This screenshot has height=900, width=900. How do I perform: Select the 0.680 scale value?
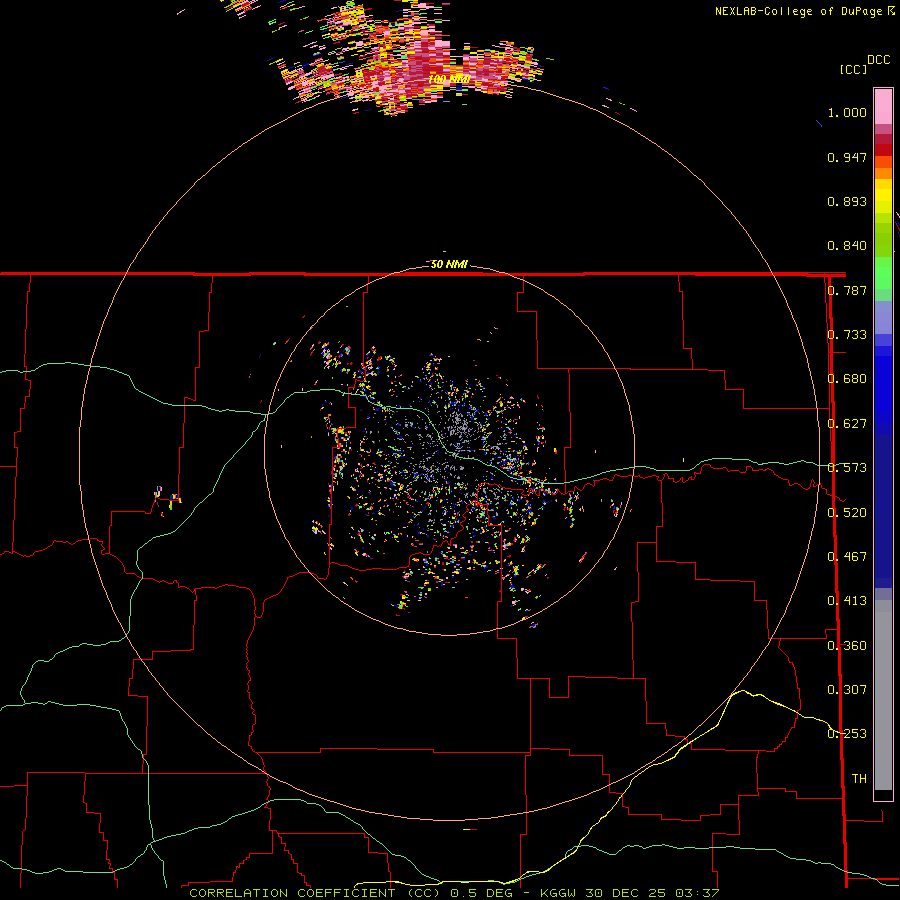point(847,379)
